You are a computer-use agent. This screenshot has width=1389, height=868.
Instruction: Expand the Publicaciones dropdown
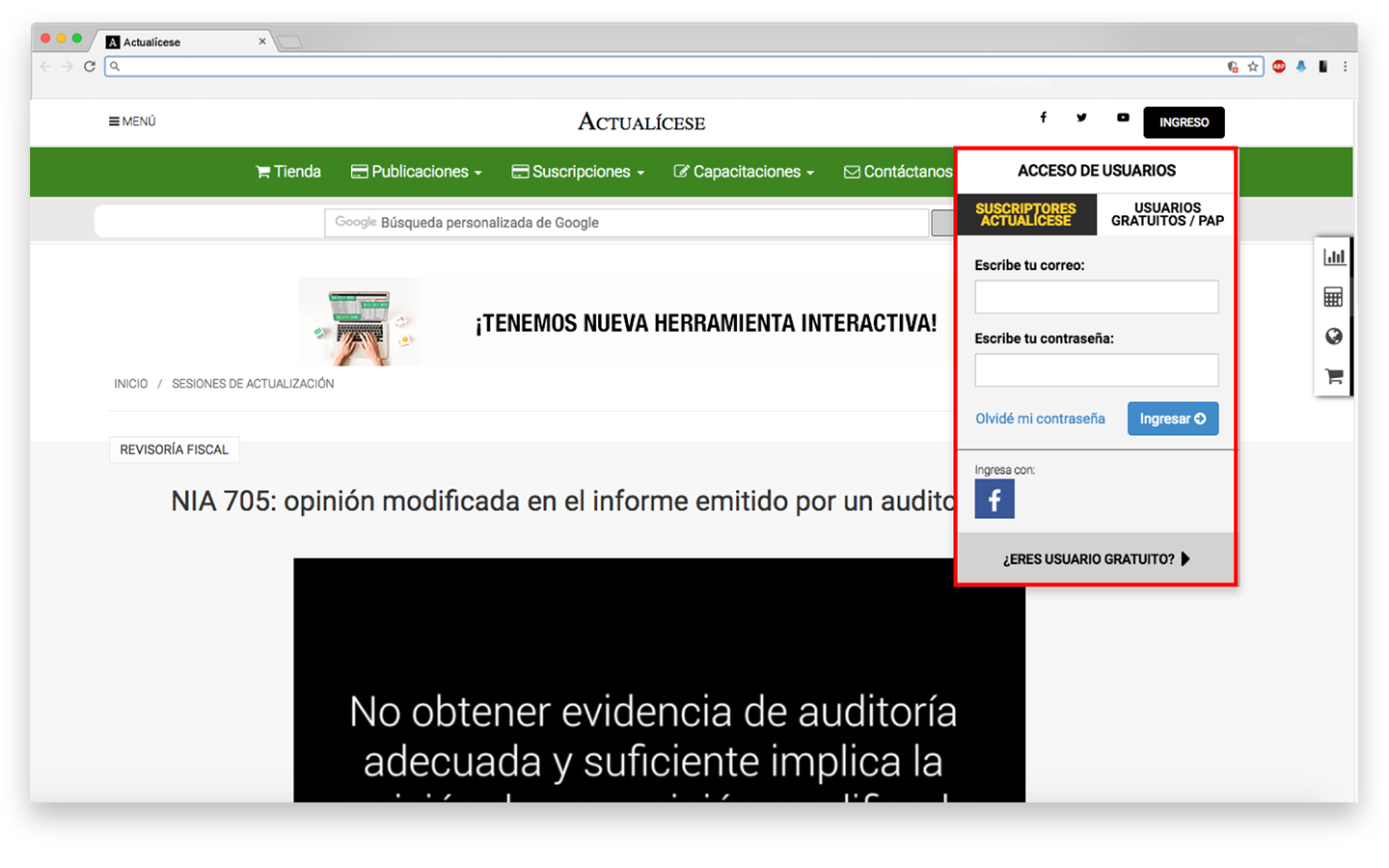(x=416, y=172)
